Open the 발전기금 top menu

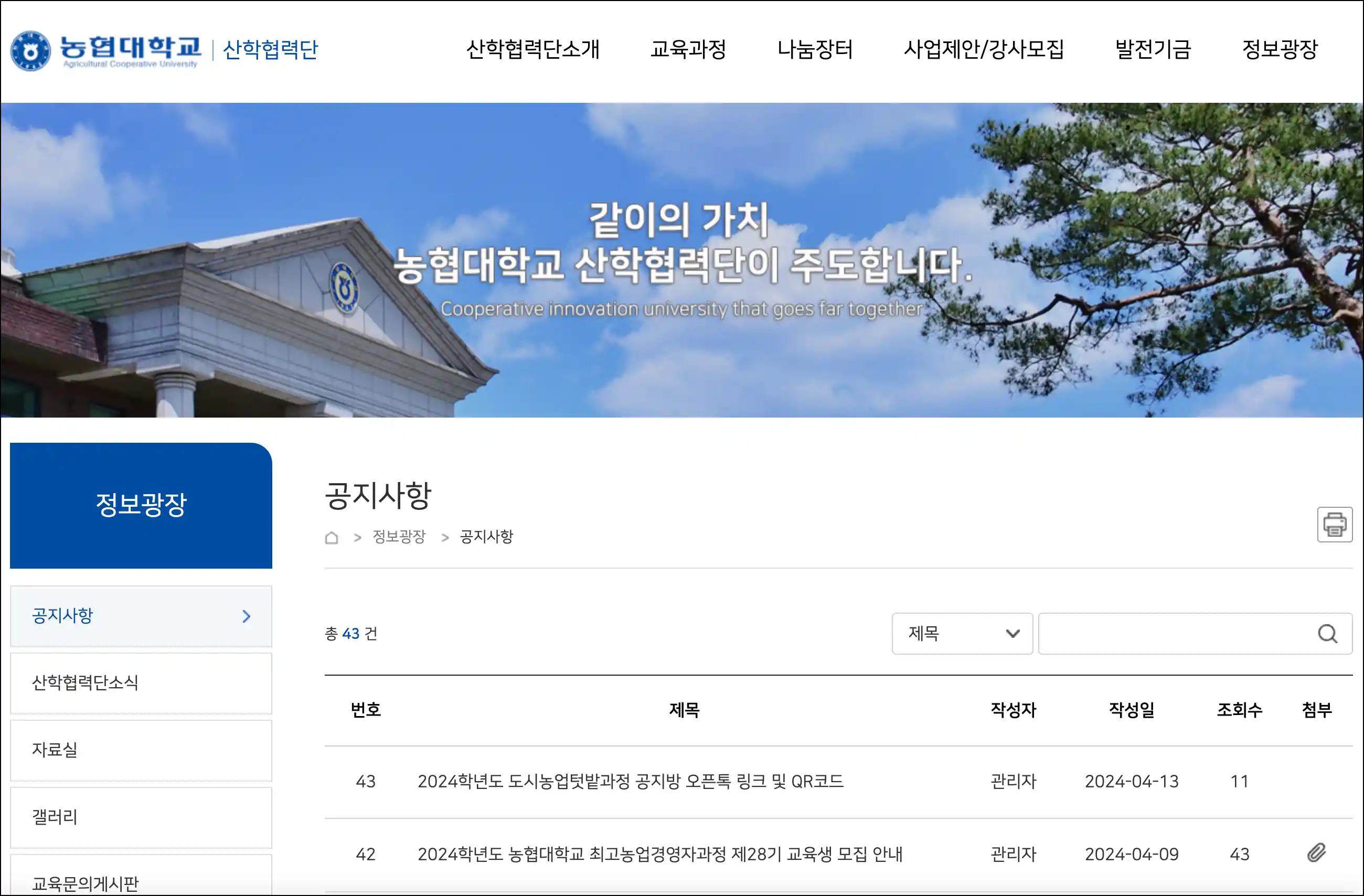(x=1153, y=49)
